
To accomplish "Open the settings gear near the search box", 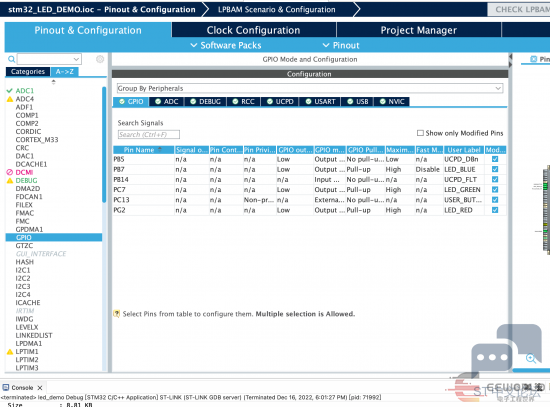I will 100,59.
